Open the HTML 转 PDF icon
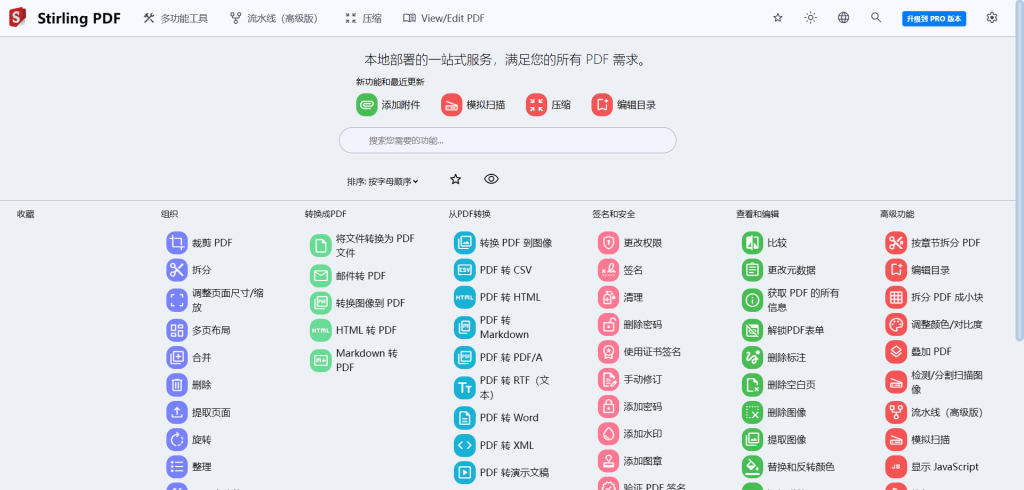 tap(321, 331)
